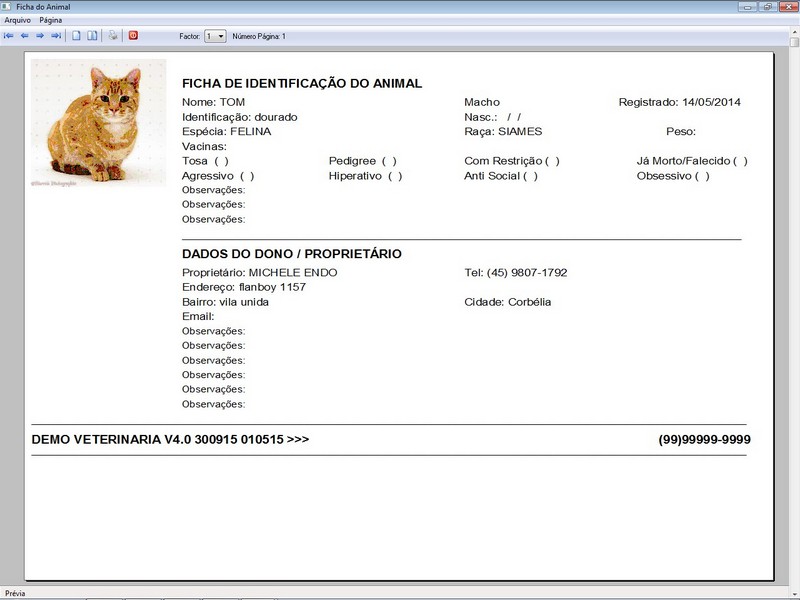
Task: Click the vertical scrollbar up arrow
Action: pos(795,32)
